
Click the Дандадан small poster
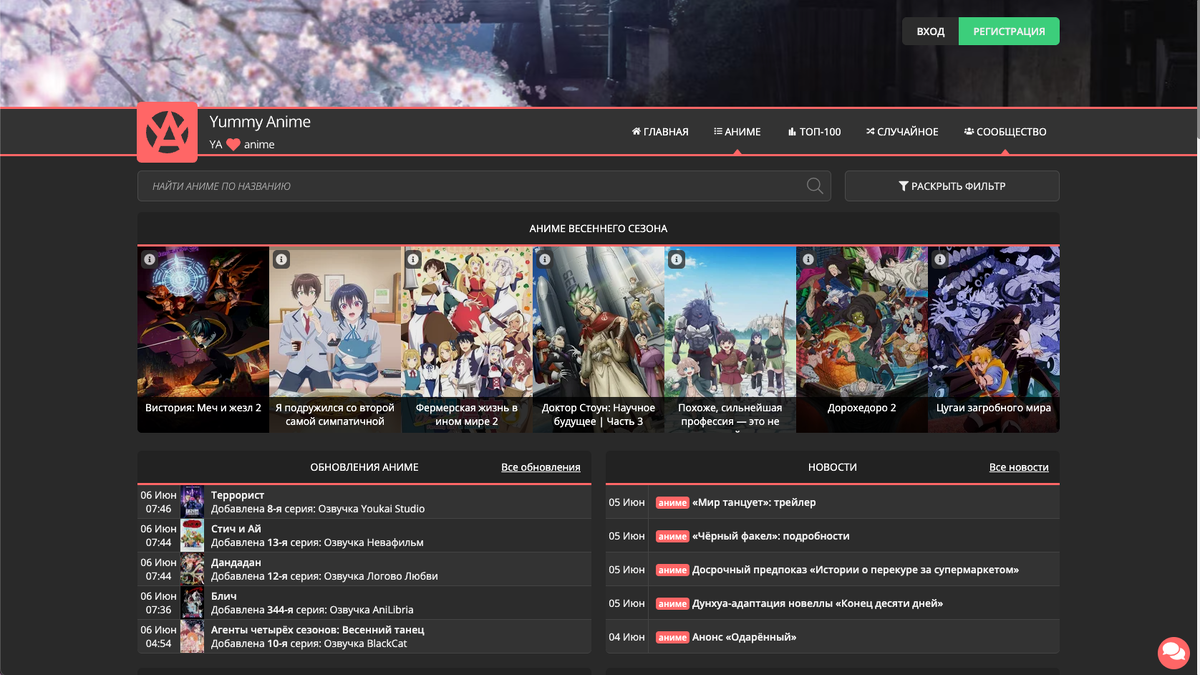coord(192,569)
